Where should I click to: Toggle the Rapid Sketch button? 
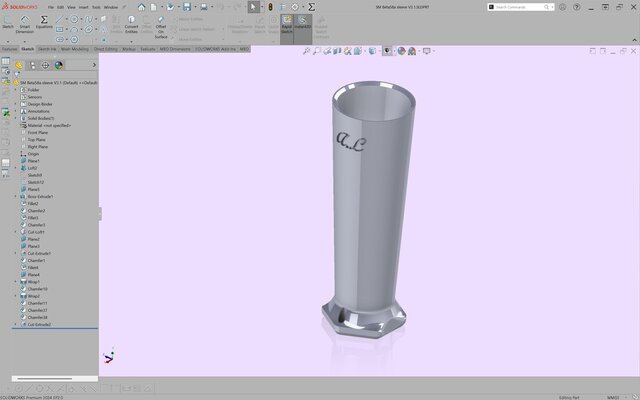(286, 25)
